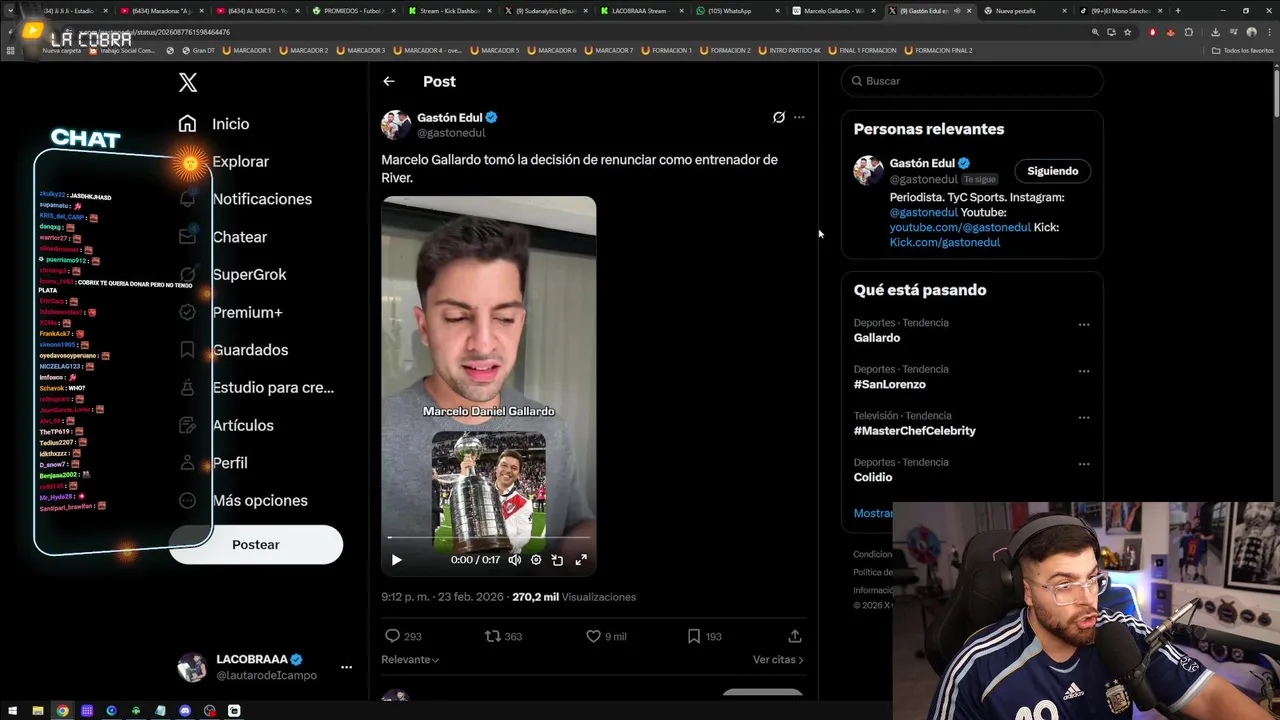Open SuperGrok in the sidebar
1280x720 pixels.
click(232, 274)
